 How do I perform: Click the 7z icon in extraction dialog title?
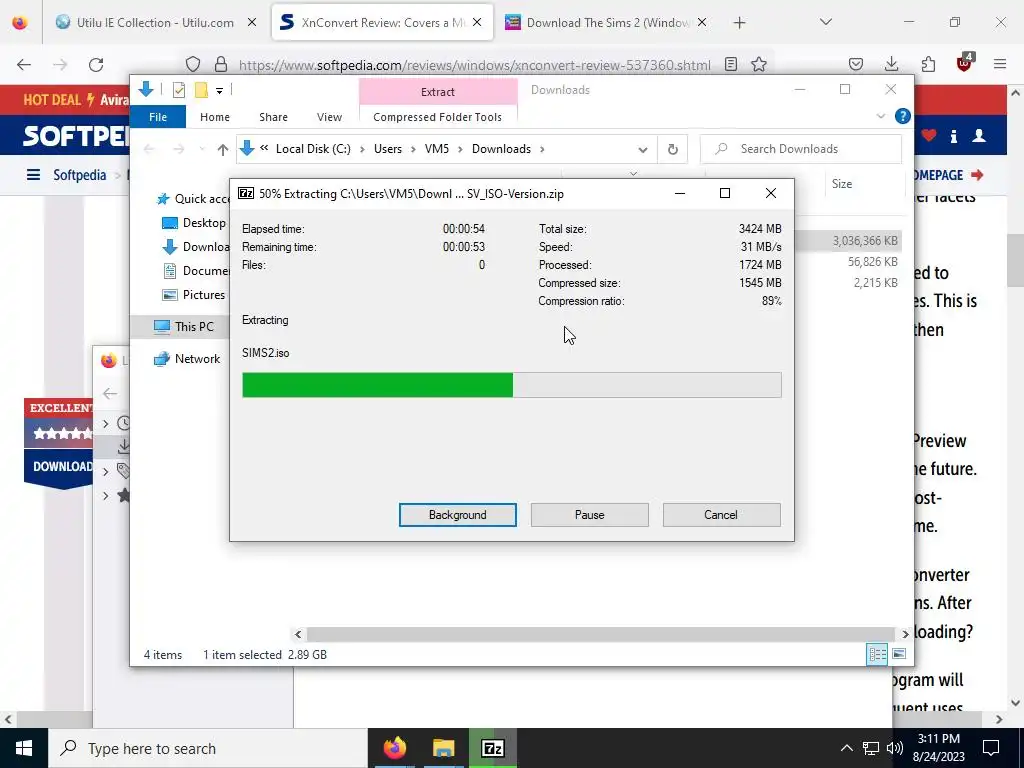pos(246,193)
